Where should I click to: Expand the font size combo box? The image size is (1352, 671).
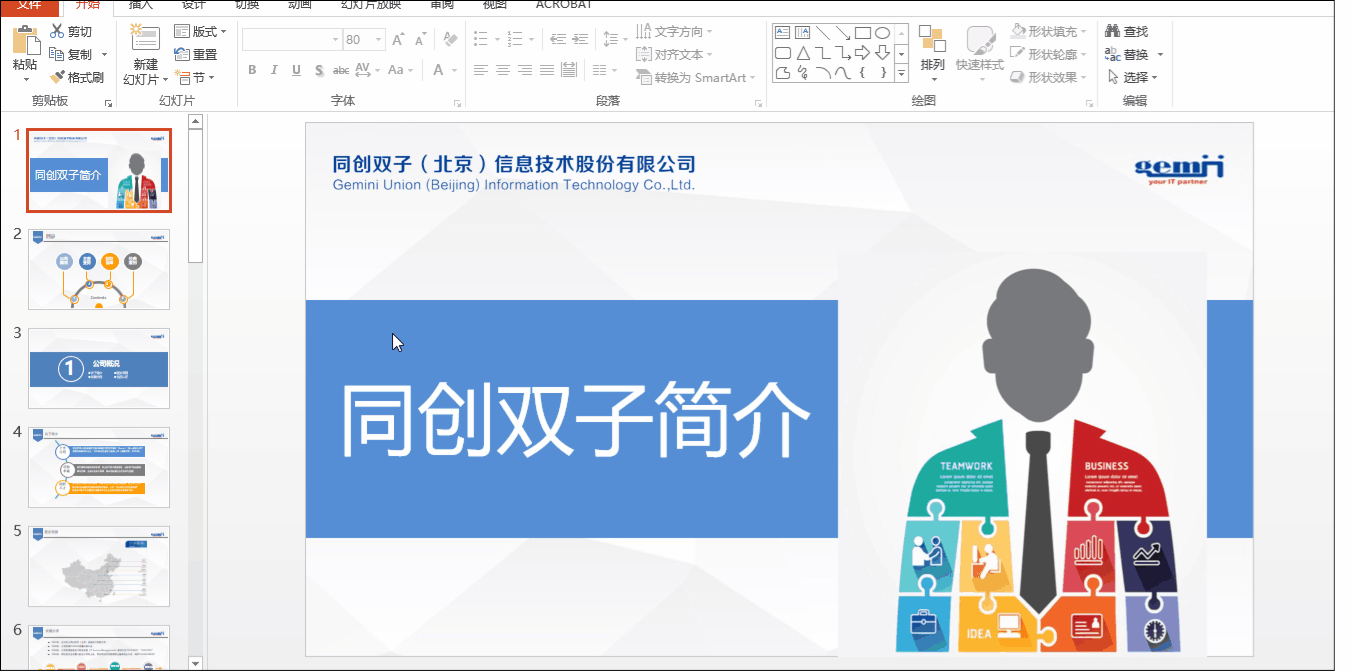381,40
